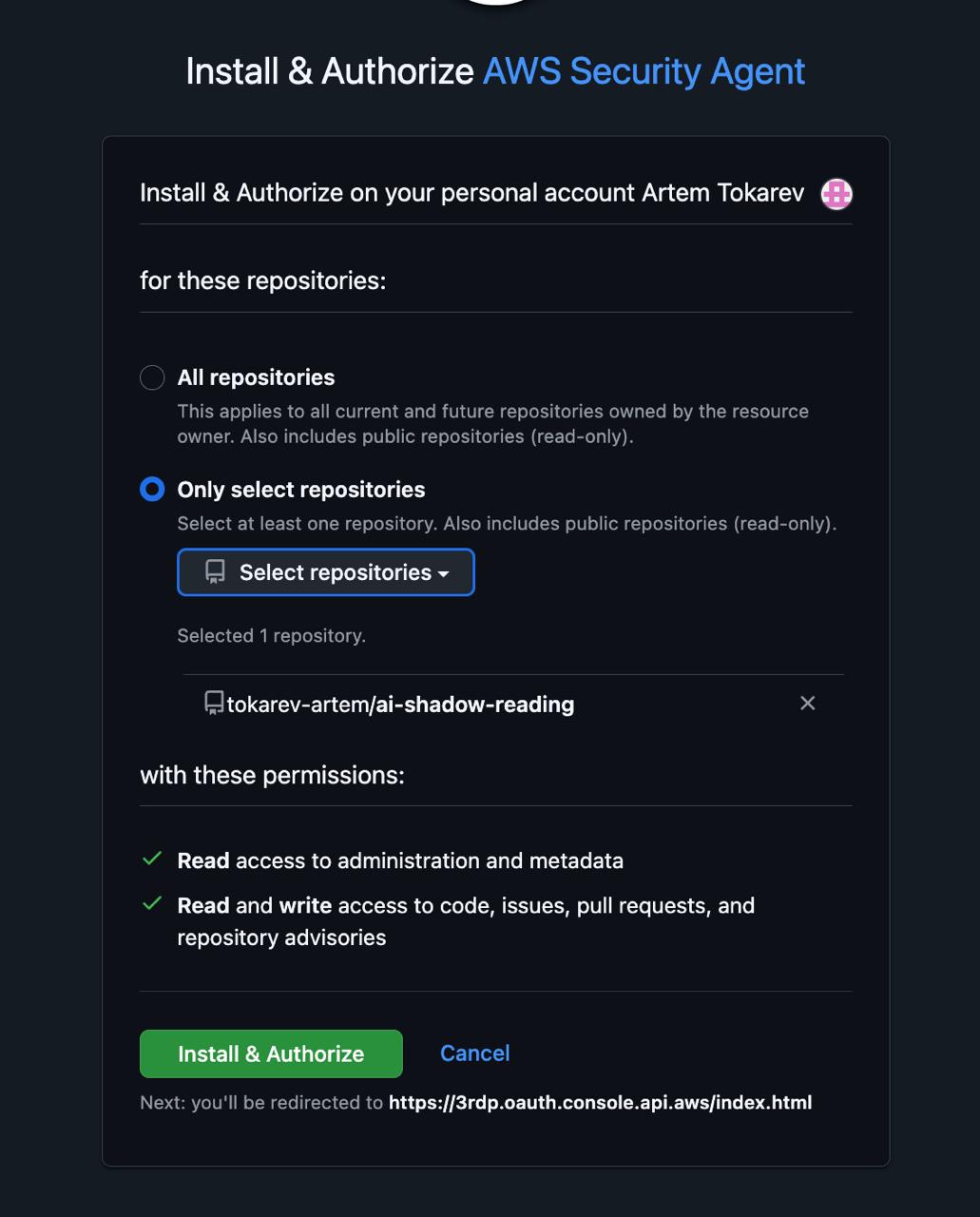Image resolution: width=980 pixels, height=1217 pixels.
Task: Click the Read access to administration permission text
Action: 400,860
